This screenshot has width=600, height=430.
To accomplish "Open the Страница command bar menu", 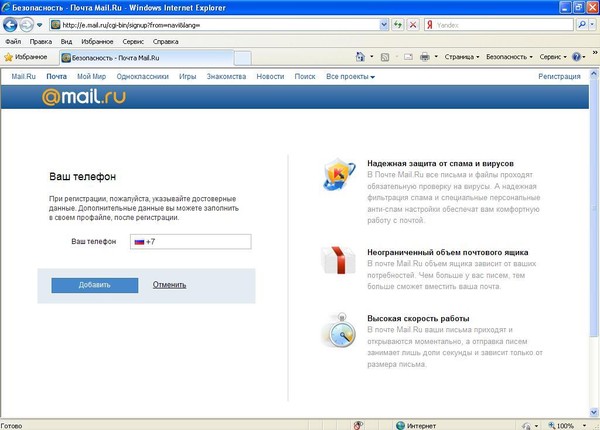I will (462, 57).
